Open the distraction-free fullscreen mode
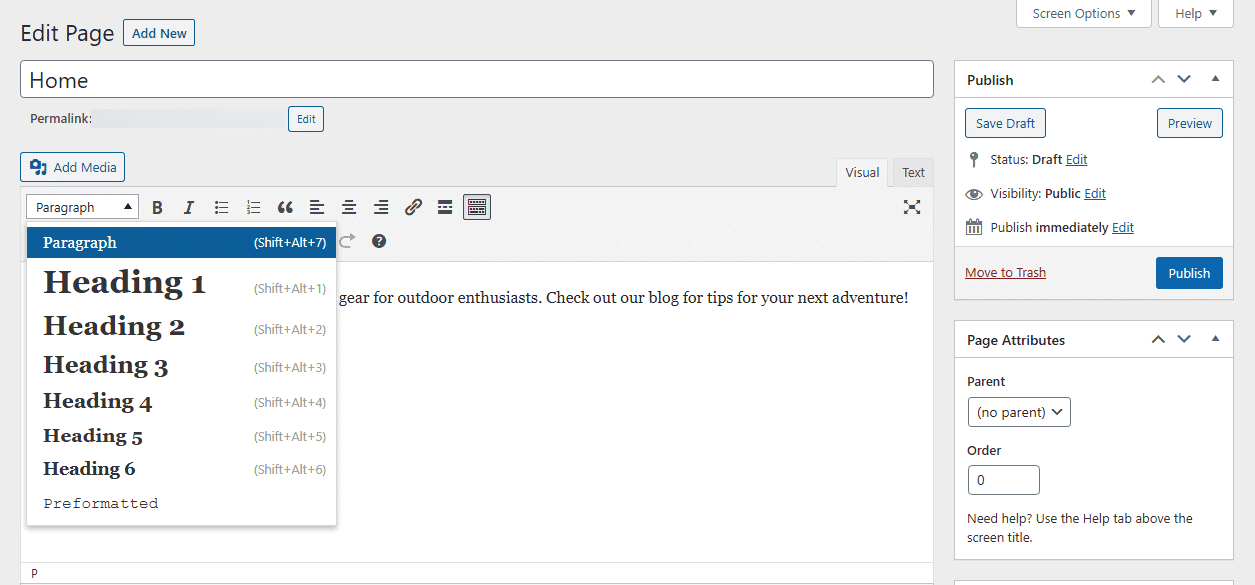The width and height of the screenshot is (1255, 585). 911,207
